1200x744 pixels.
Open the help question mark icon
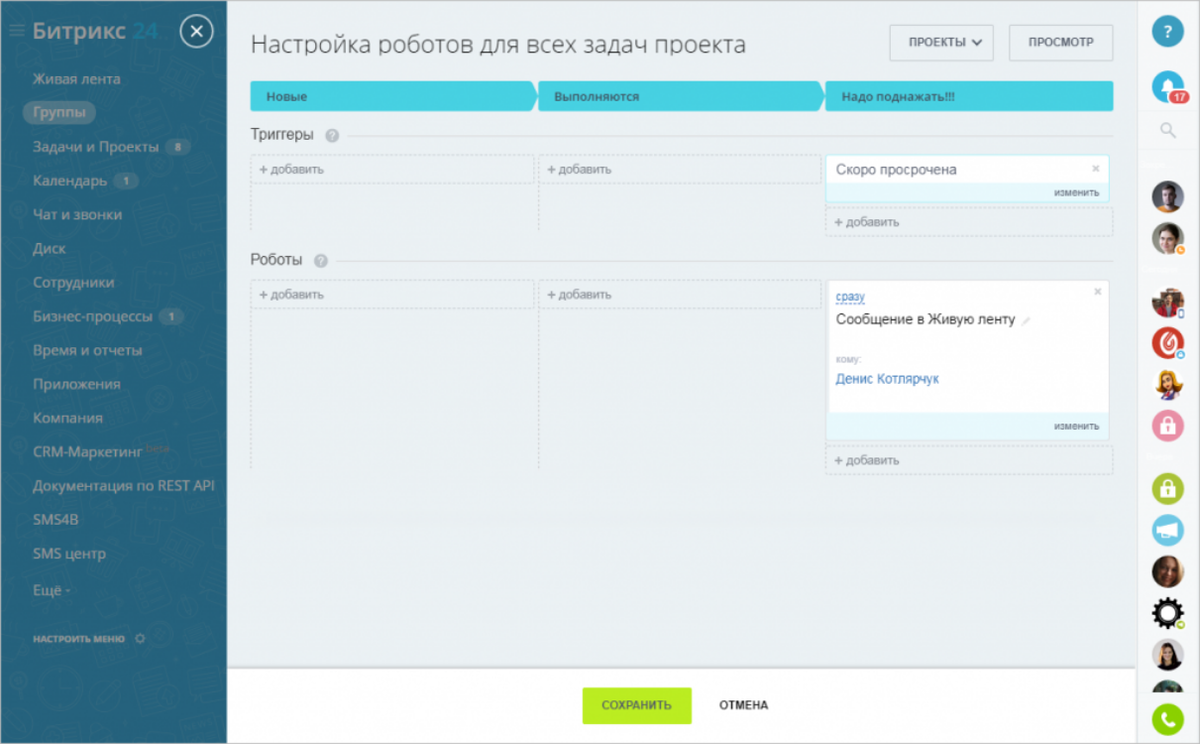[1167, 31]
